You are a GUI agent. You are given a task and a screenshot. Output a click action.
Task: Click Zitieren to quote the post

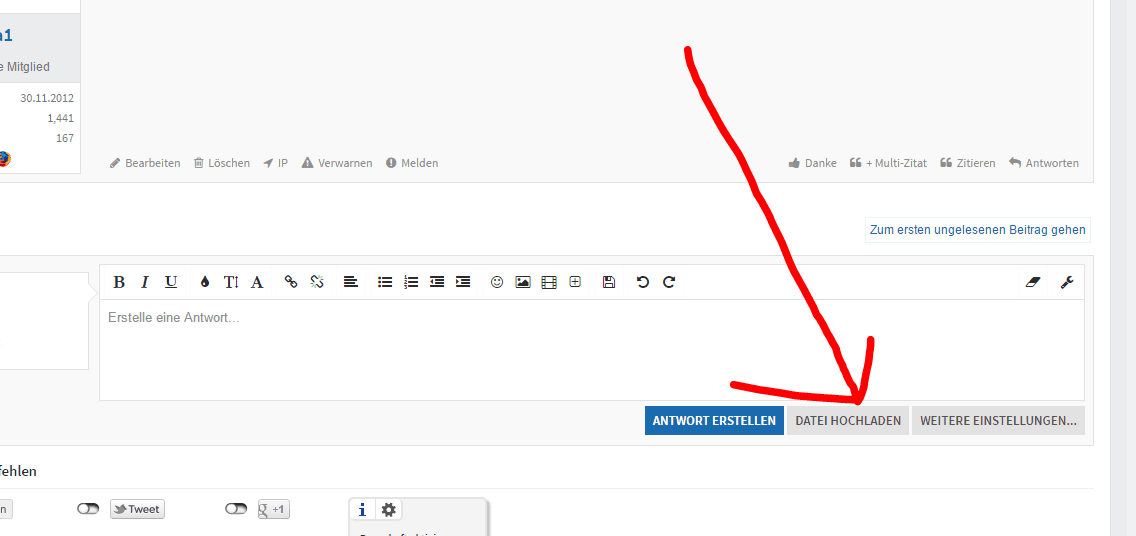point(968,163)
